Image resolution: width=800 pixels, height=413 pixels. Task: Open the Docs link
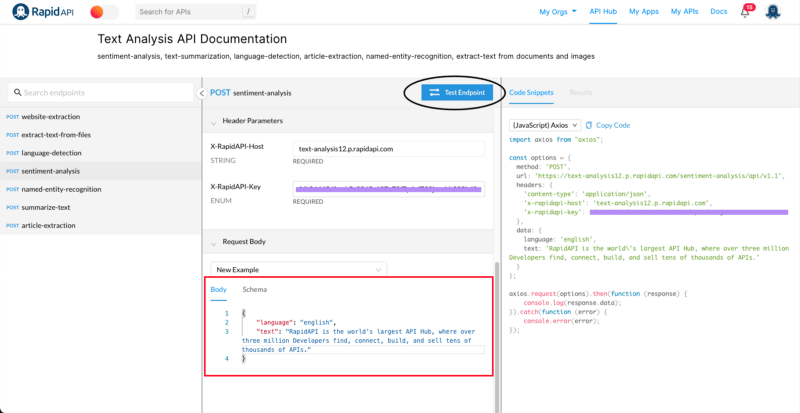coord(718,12)
